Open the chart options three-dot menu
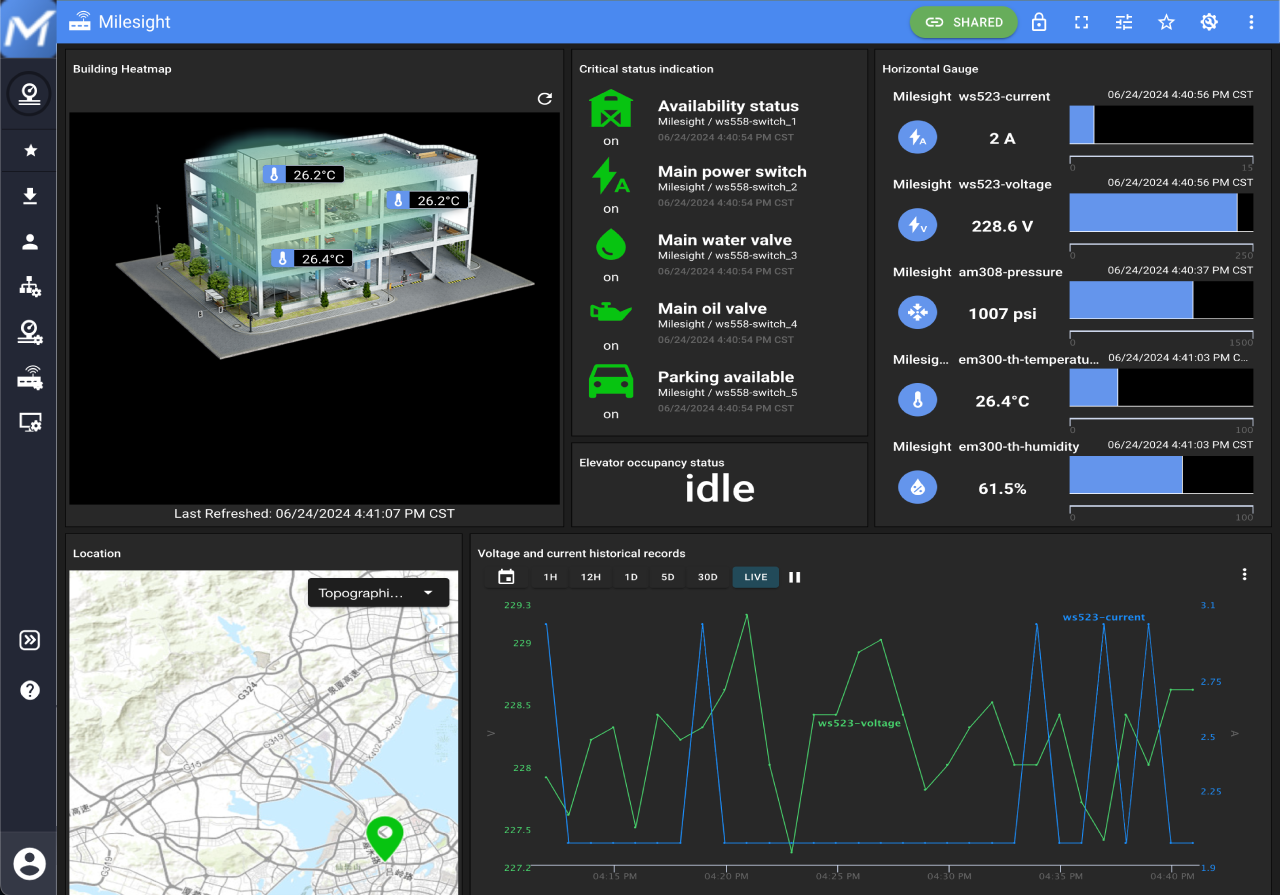 point(1244,573)
